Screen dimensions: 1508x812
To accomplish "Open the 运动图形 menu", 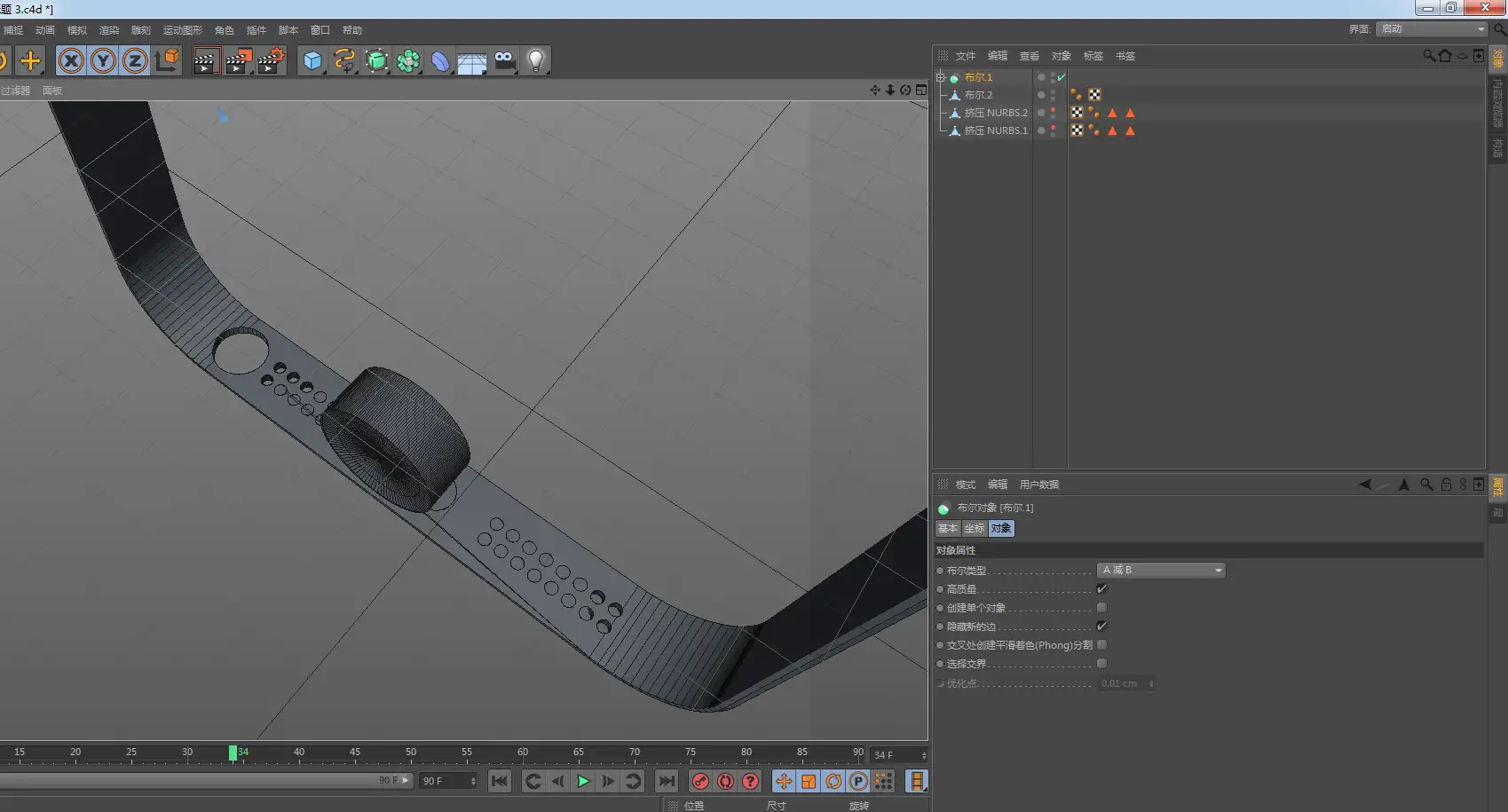I will (x=182, y=30).
